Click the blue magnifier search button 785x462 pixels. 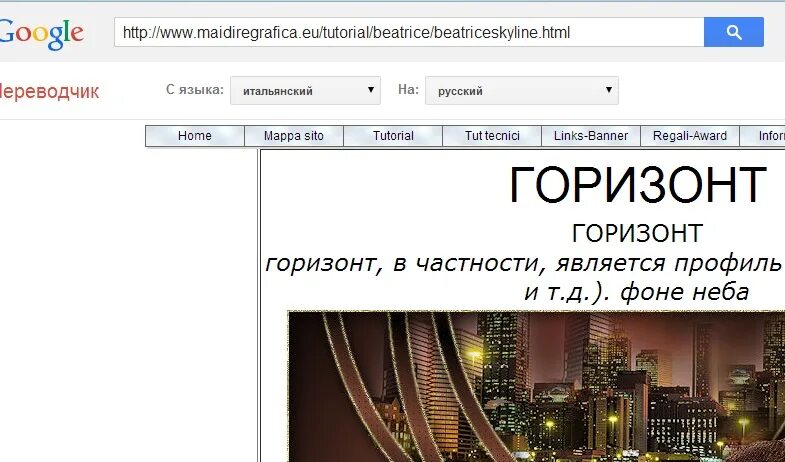coord(733,32)
